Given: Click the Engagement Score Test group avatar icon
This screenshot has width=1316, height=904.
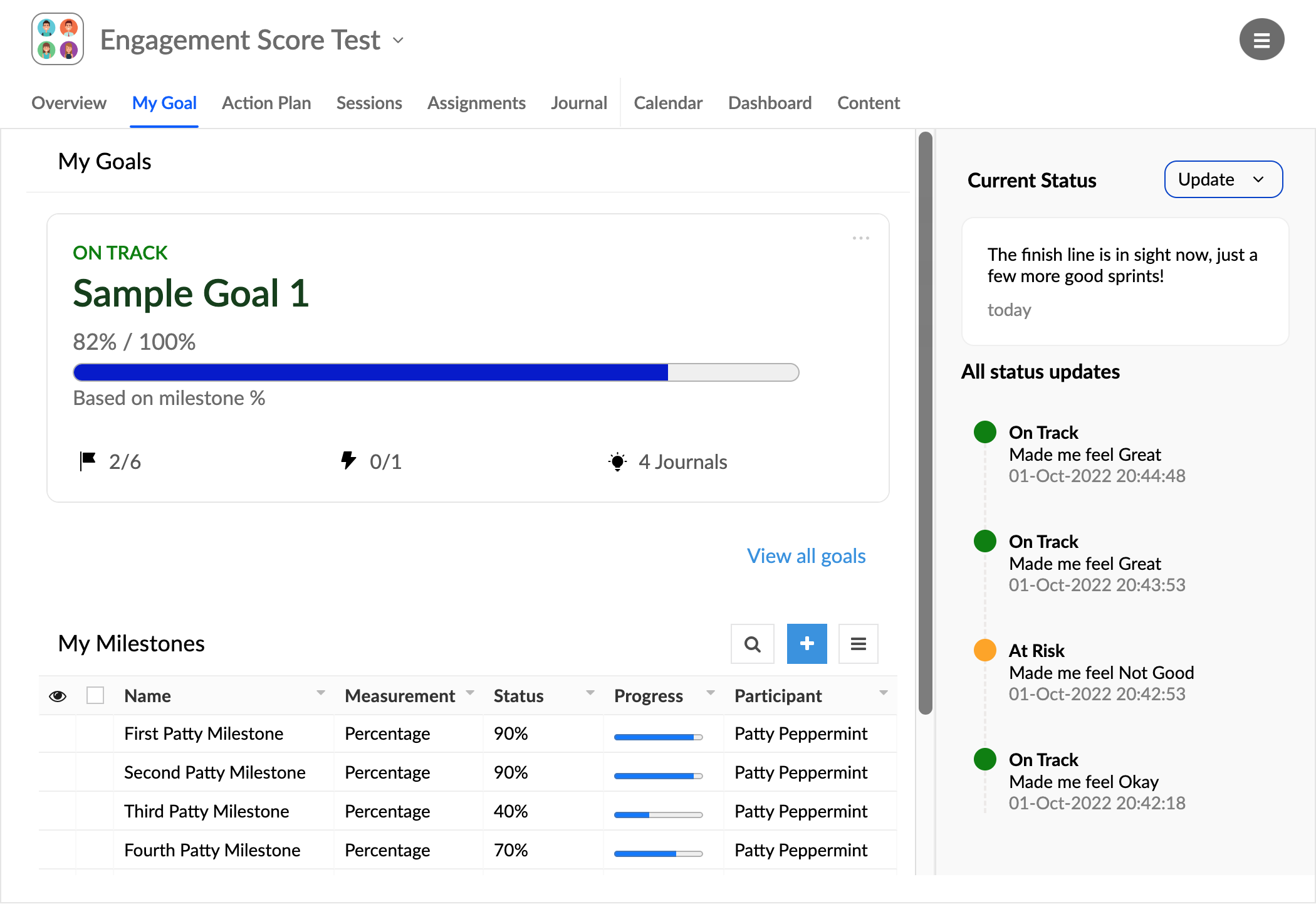Looking at the screenshot, I should [x=58, y=39].
